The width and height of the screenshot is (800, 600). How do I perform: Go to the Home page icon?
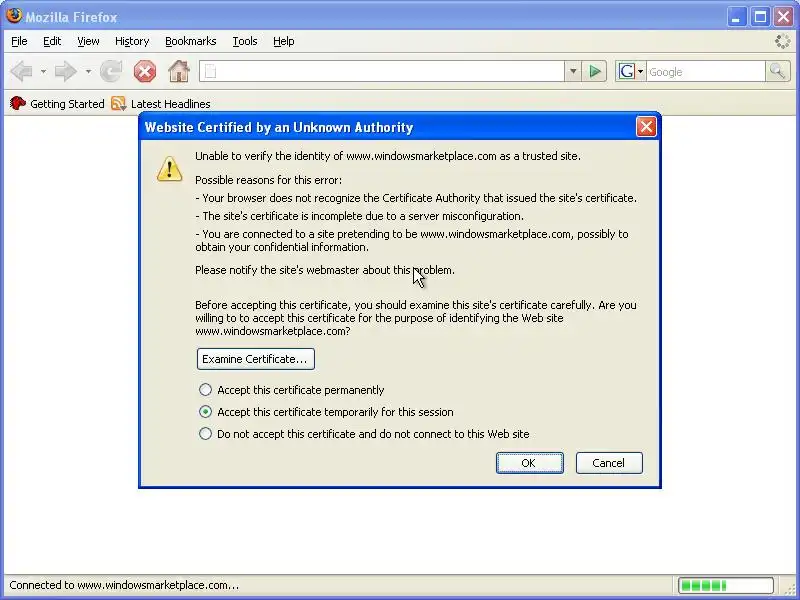[x=179, y=71]
